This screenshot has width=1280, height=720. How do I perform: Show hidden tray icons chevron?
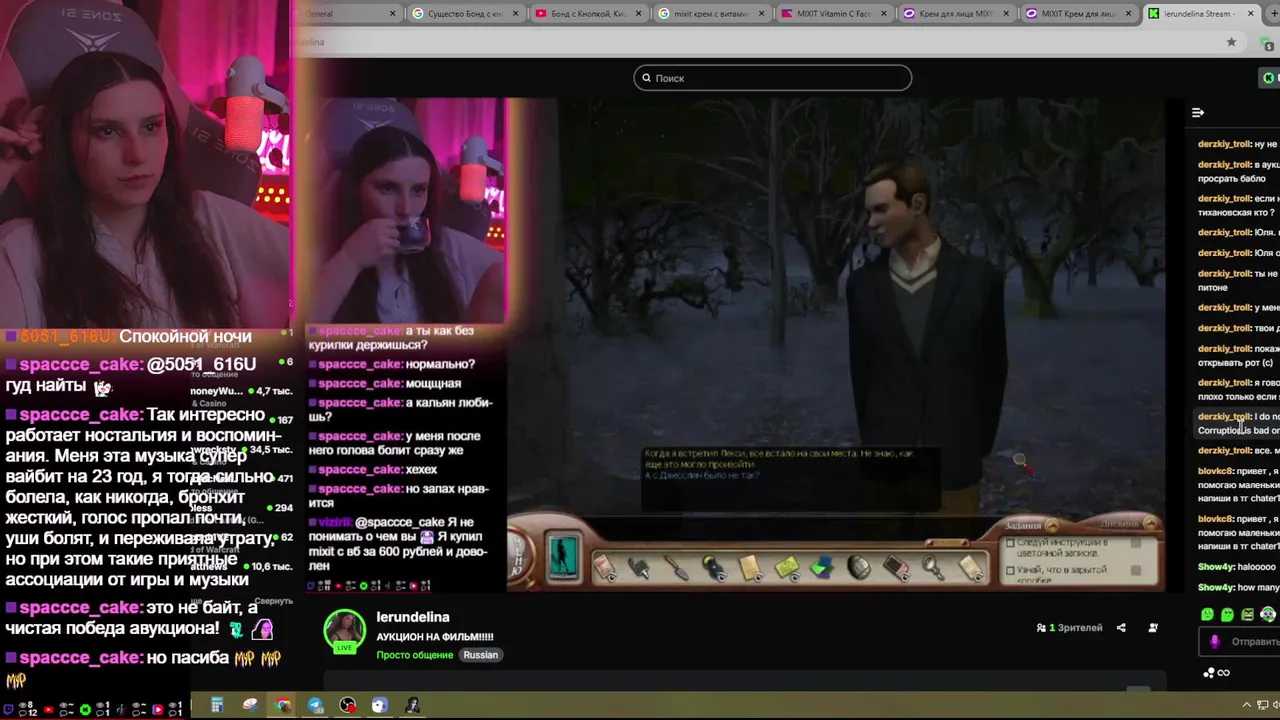[1246, 706]
